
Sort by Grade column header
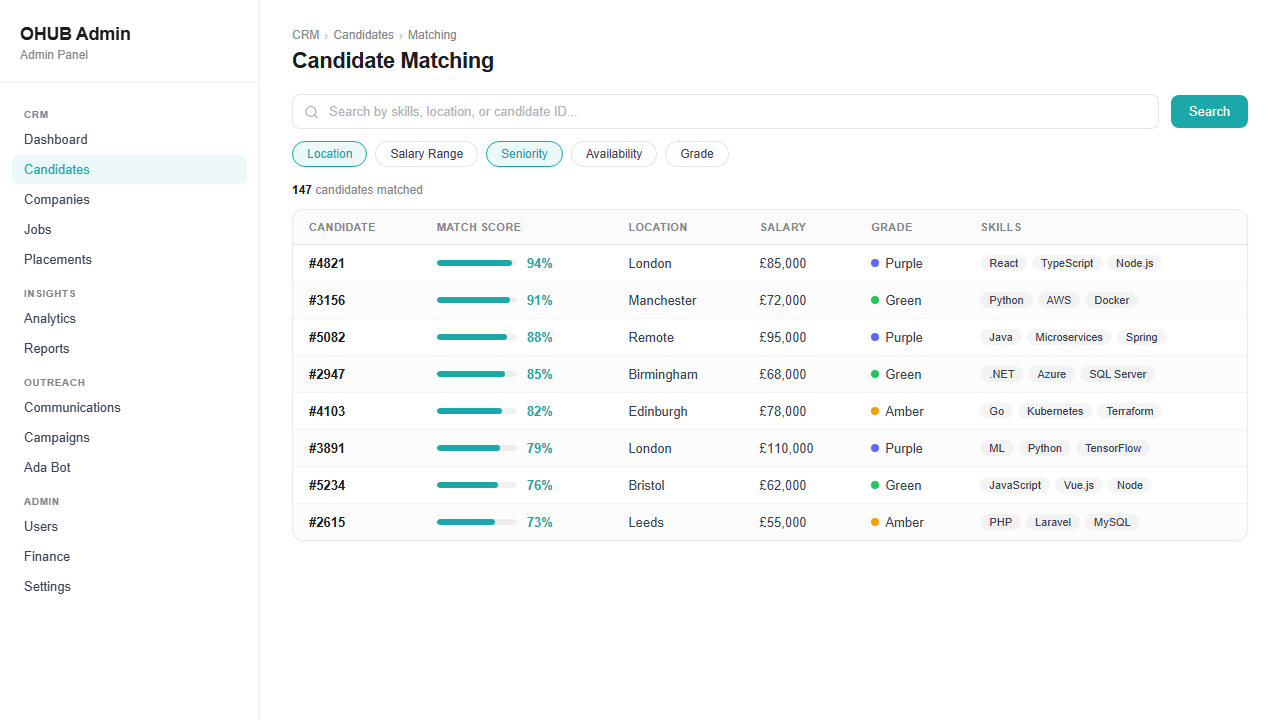pos(892,227)
